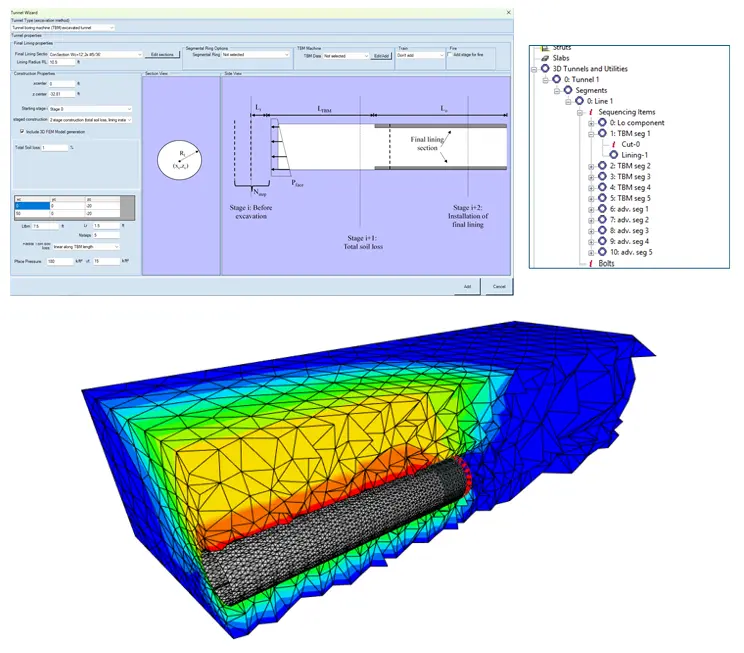The image size is (744, 653).
Task: Click the red Bolts icon in tree
Action: tap(591, 263)
